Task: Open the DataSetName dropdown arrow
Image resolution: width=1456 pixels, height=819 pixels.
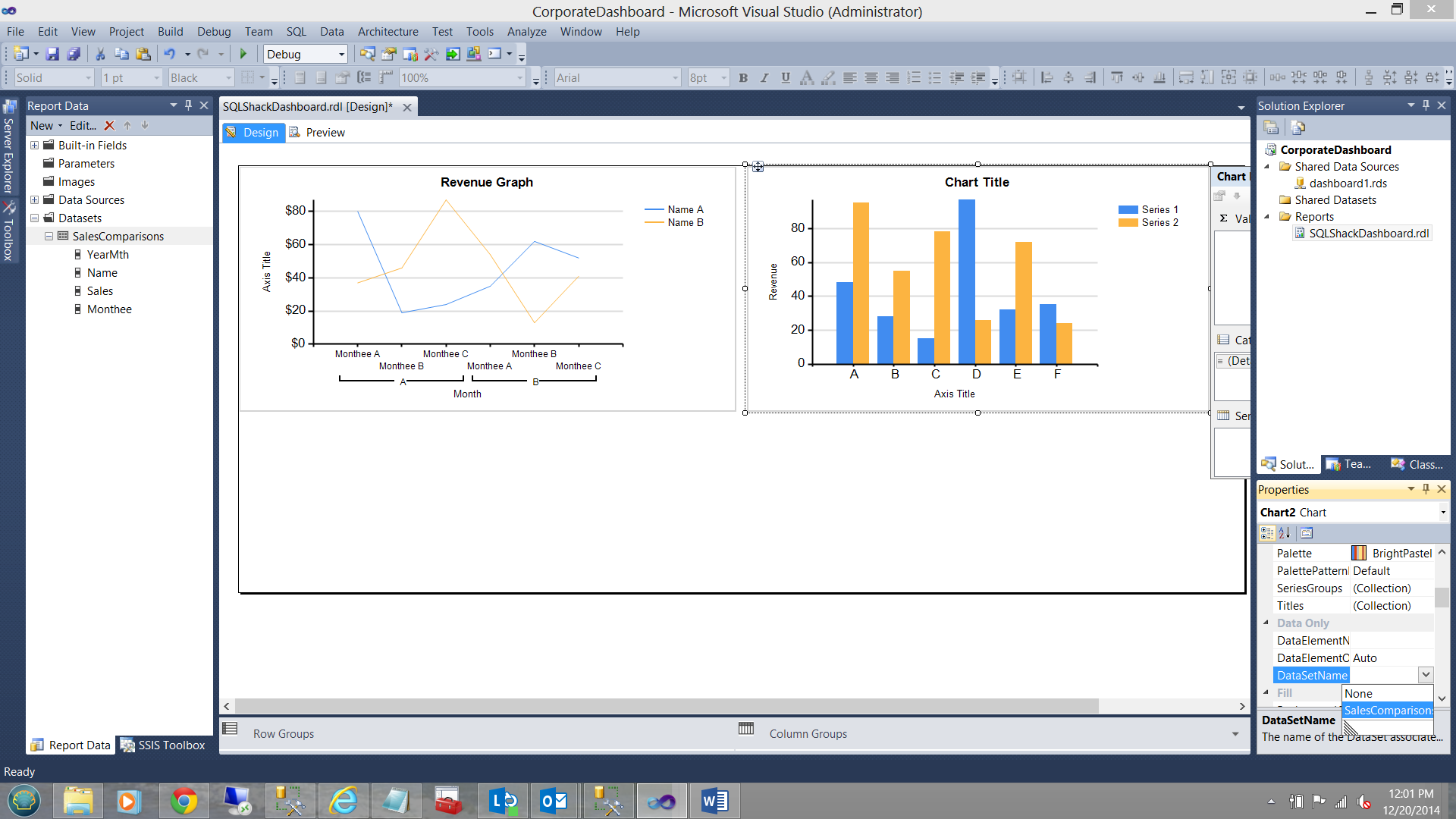Action: pyautogui.click(x=1426, y=675)
